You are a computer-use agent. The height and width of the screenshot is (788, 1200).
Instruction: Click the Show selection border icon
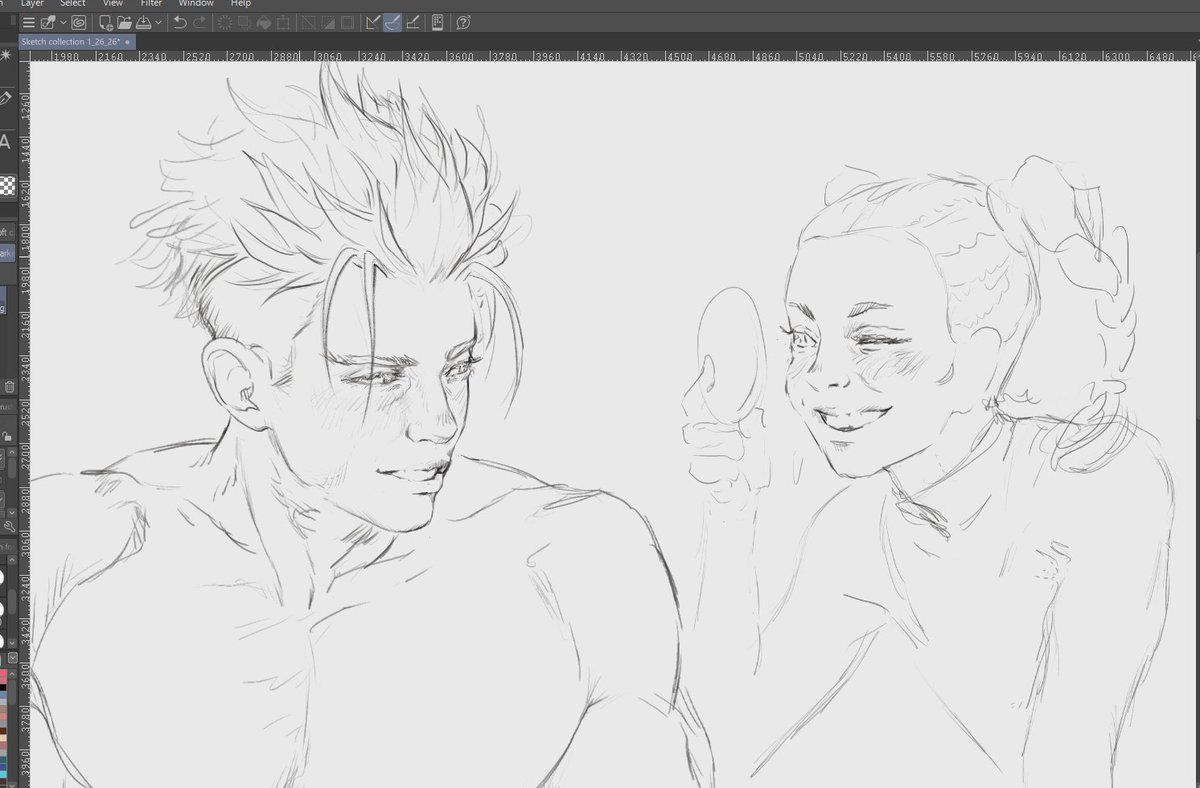[x=349, y=22]
